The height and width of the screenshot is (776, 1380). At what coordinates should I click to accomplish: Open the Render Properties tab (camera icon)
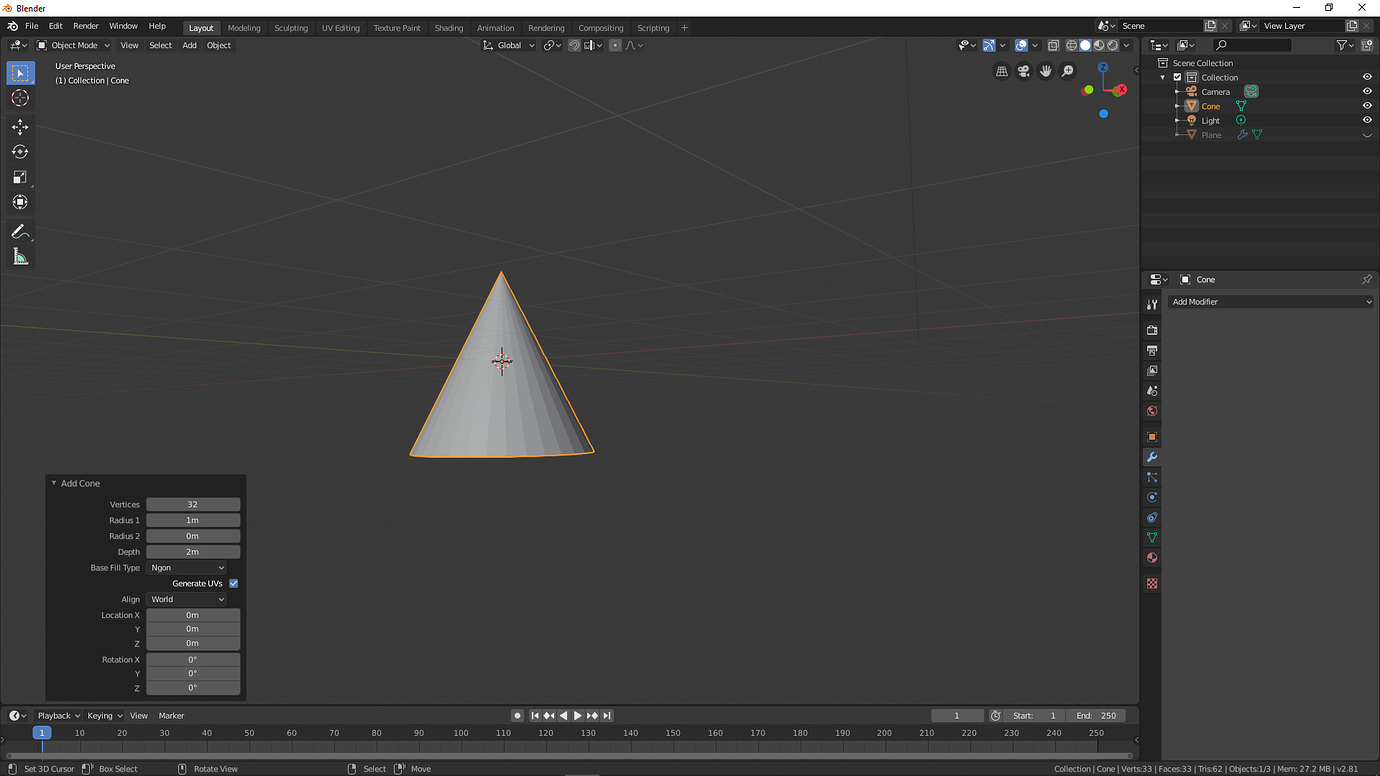coord(1151,330)
